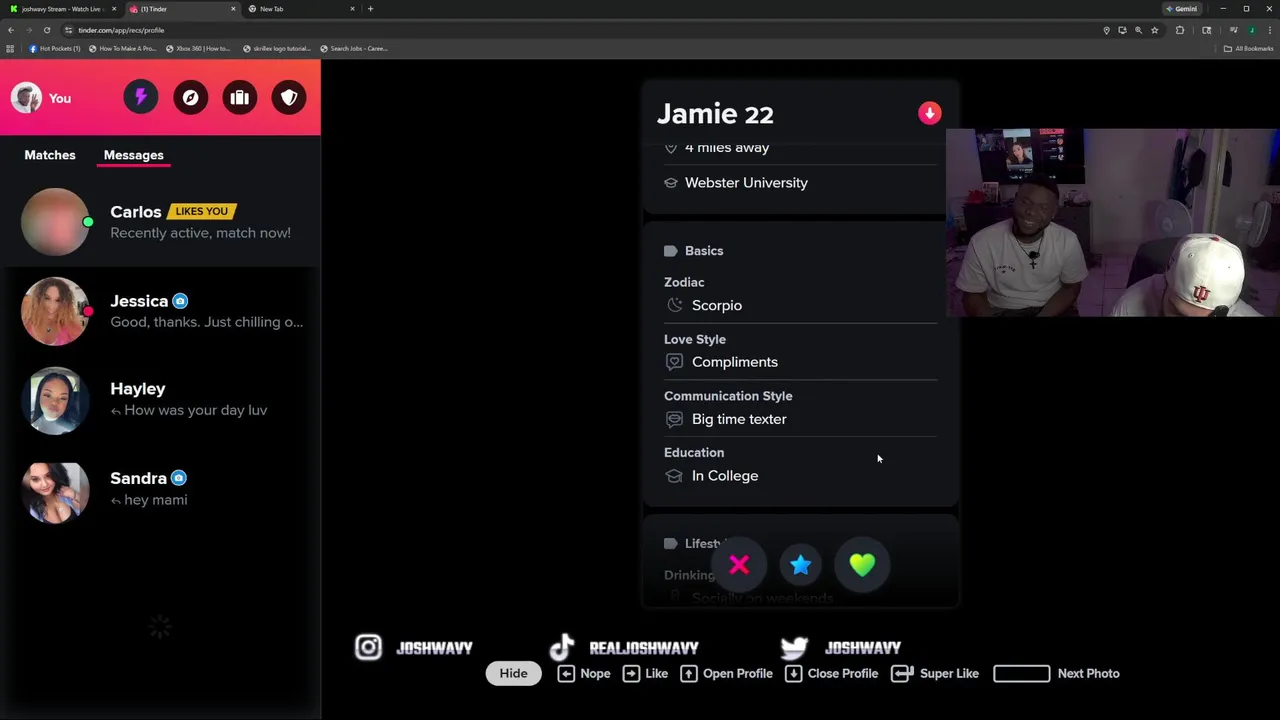Click the Compliments love style value

pos(735,362)
